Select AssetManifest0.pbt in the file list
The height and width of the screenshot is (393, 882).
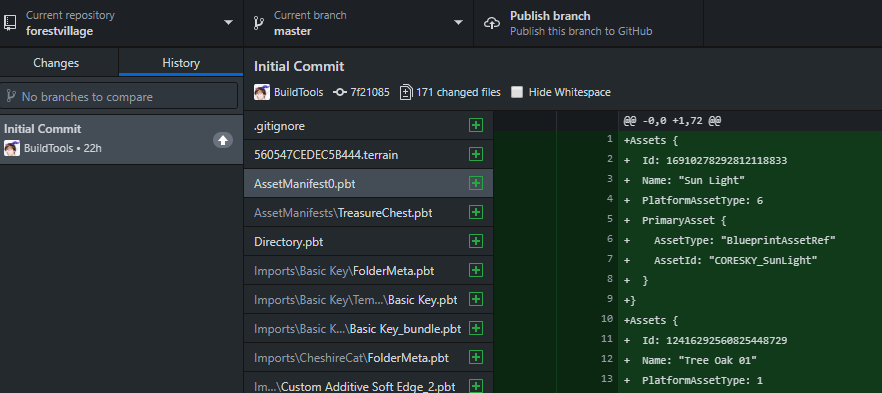pos(368,183)
